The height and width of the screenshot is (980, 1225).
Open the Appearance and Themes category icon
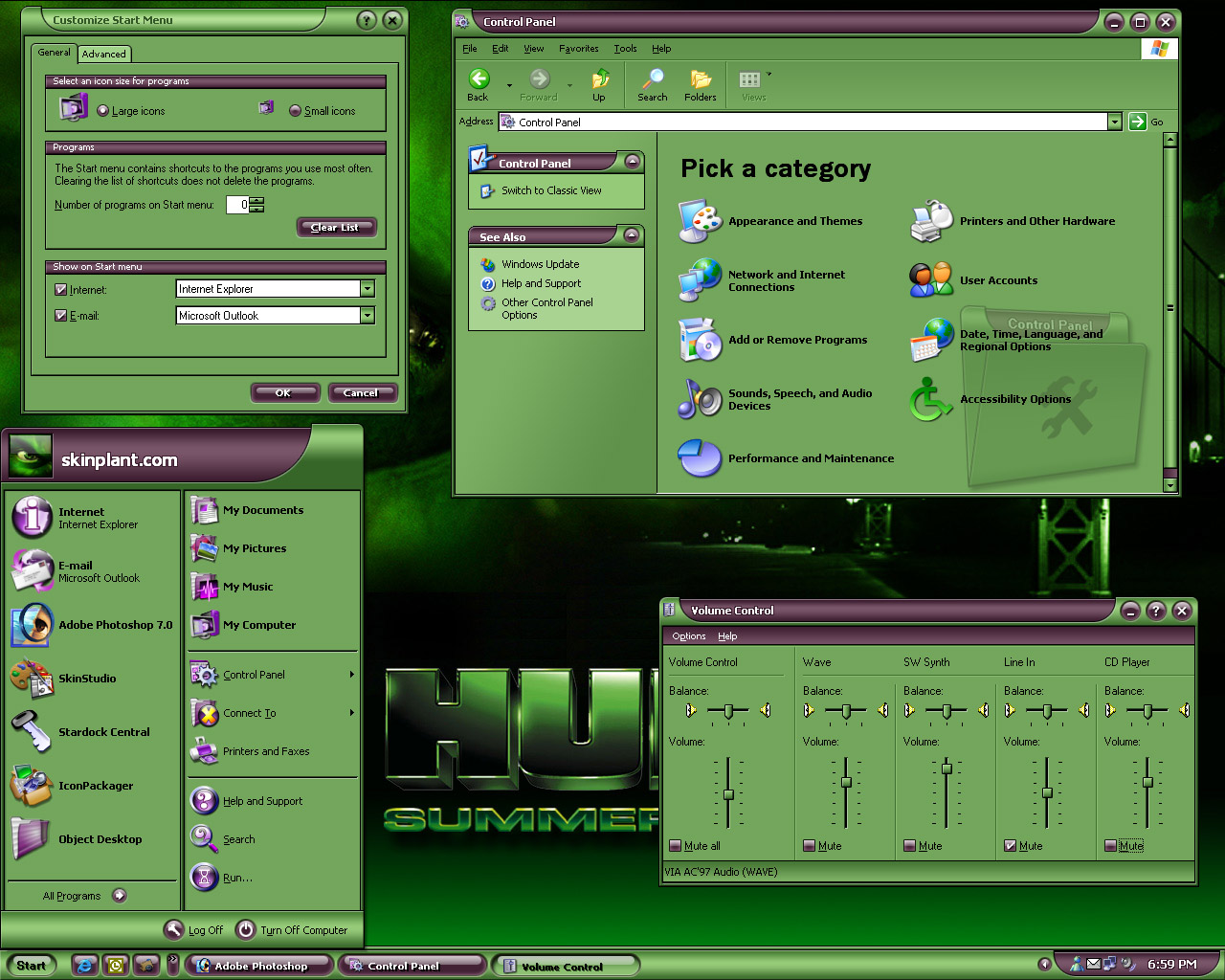[700, 221]
